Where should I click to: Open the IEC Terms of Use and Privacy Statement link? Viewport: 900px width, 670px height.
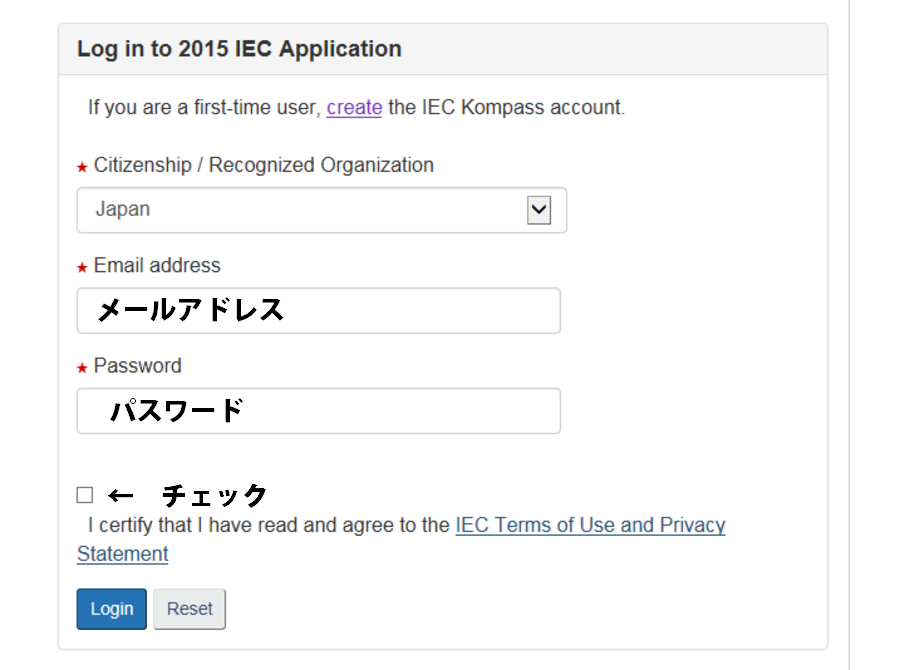click(590, 525)
